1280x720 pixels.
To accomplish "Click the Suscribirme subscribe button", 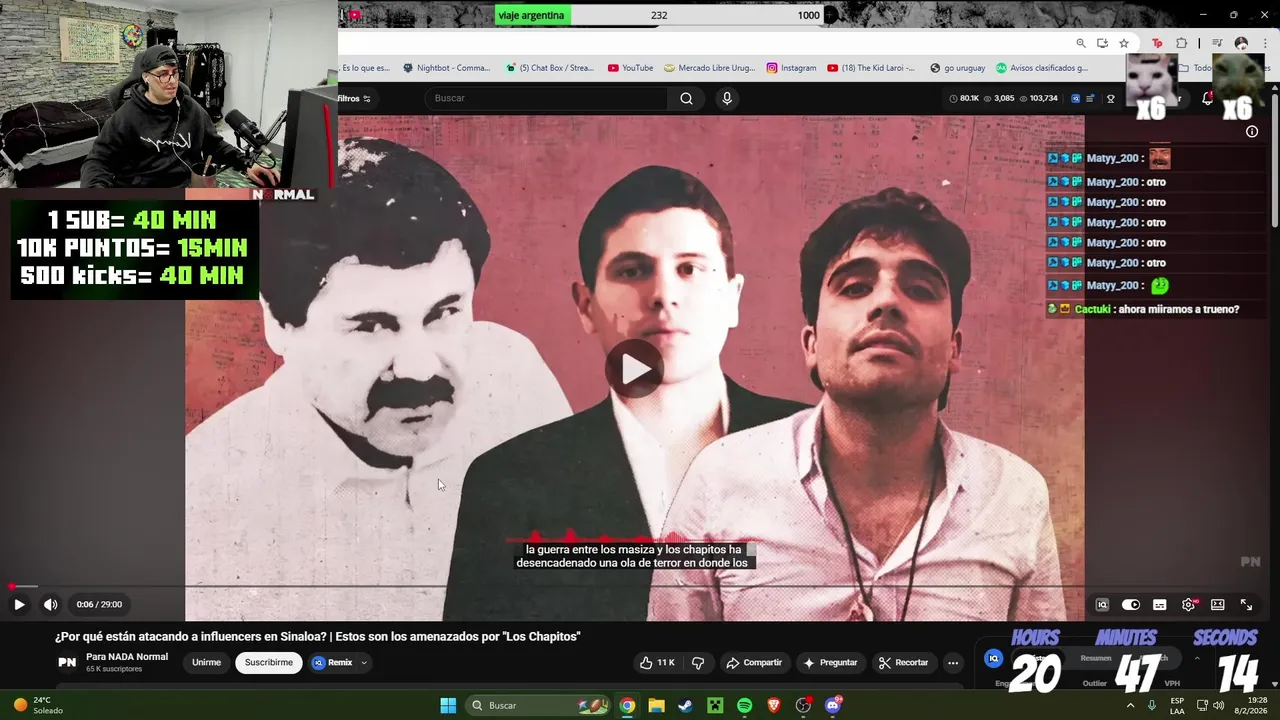I will pyautogui.click(x=269, y=662).
